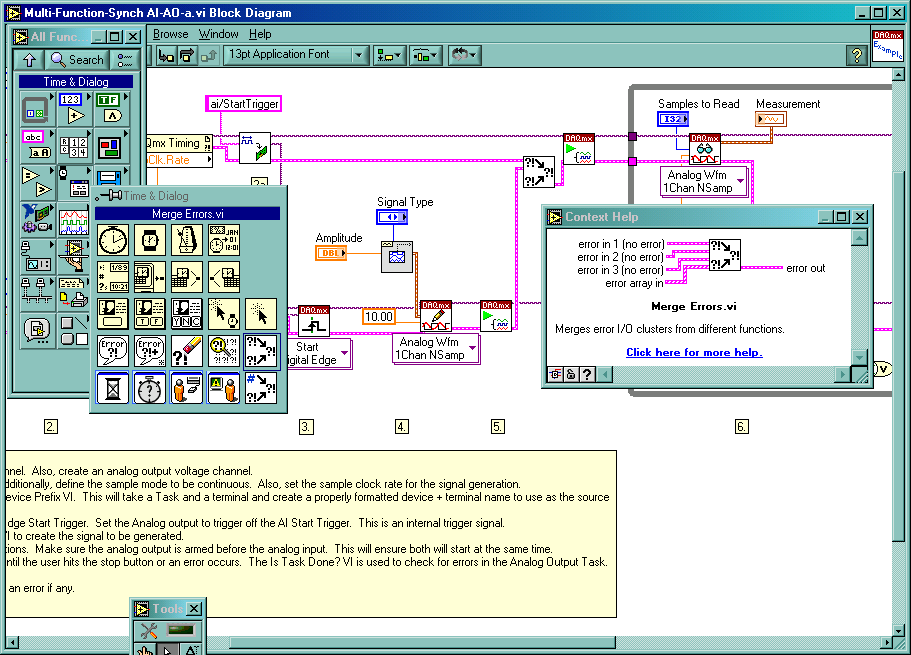Open the Waveform subpalette icon
This screenshot has width=911, height=655.
(73, 221)
